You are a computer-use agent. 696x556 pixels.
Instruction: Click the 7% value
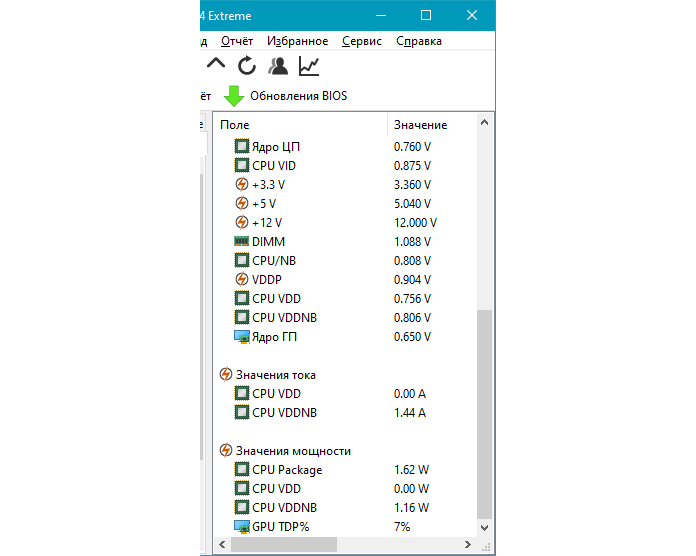(x=402, y=527)
